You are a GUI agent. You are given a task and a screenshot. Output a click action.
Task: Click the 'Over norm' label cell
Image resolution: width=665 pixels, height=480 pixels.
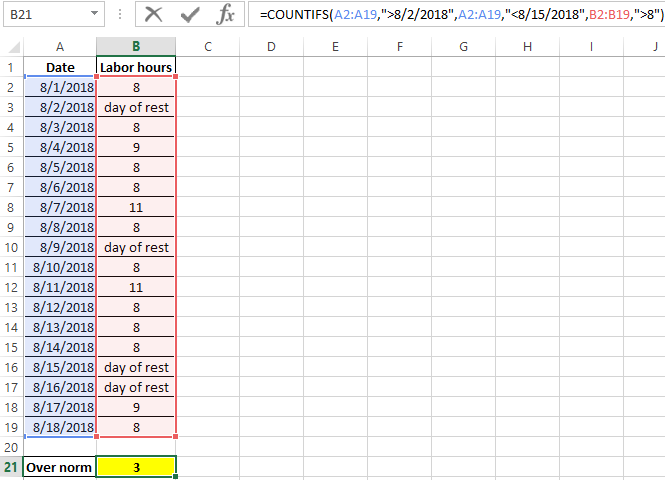coord(60,467)
